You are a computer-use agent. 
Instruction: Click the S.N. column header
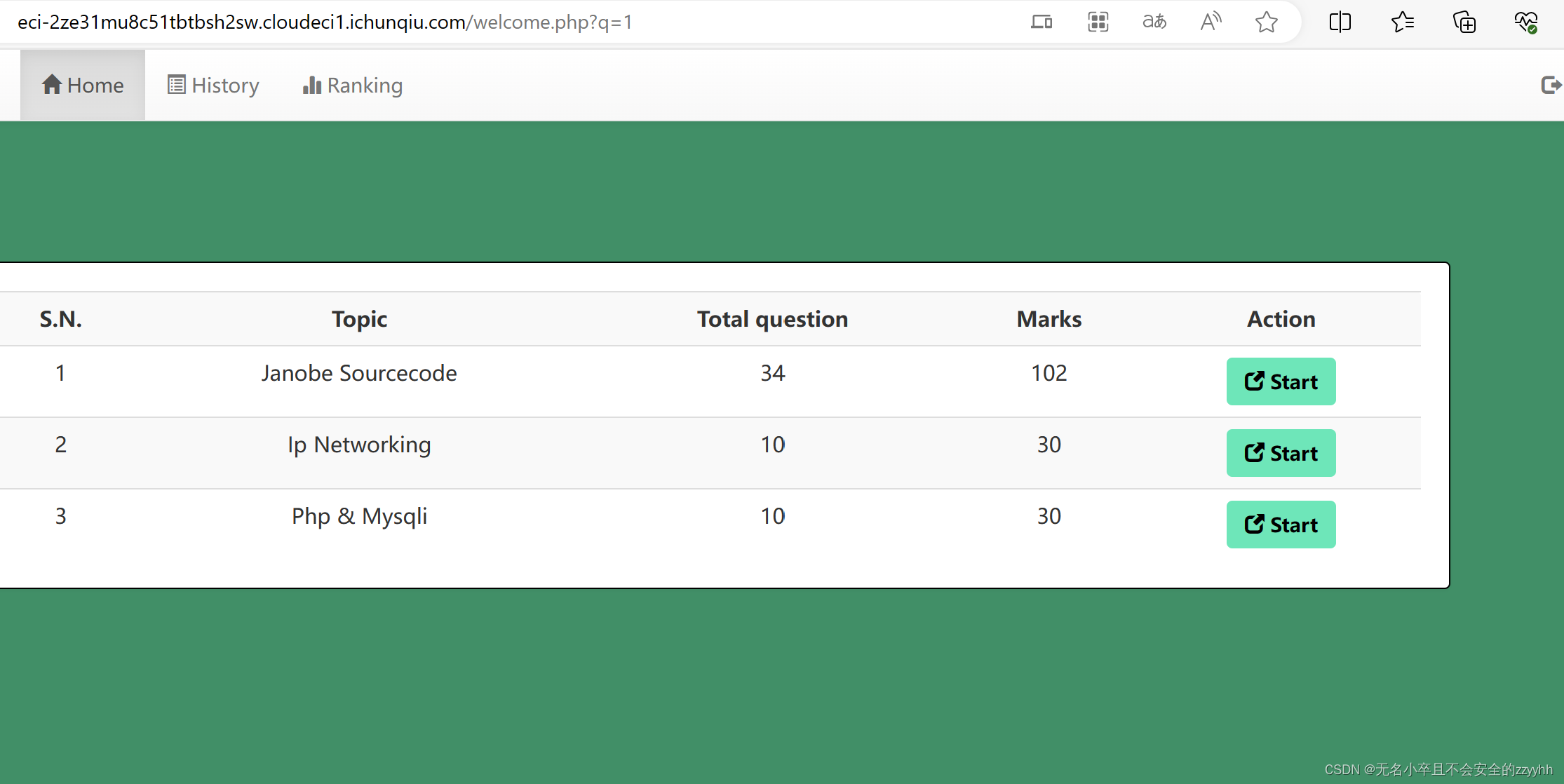[60, 319]
